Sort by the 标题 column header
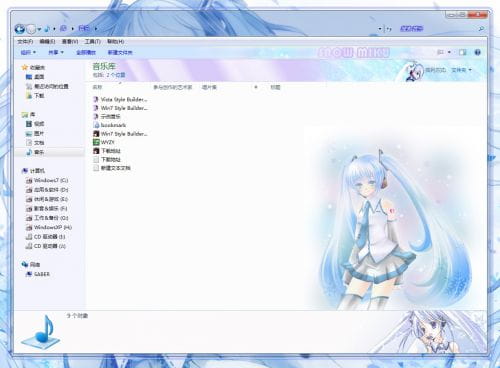The height and width of the screenshot is (368, 500). (275, 87)
